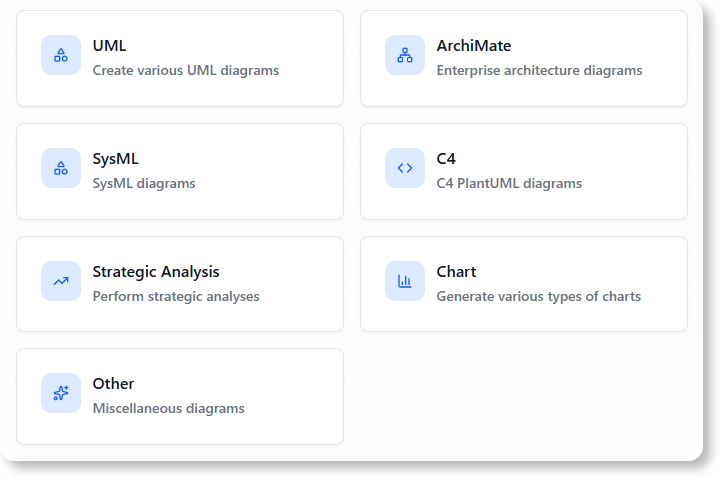This screenshot has width=726, height=481.
Task: Select the UML title text
Action: point(109,46)
